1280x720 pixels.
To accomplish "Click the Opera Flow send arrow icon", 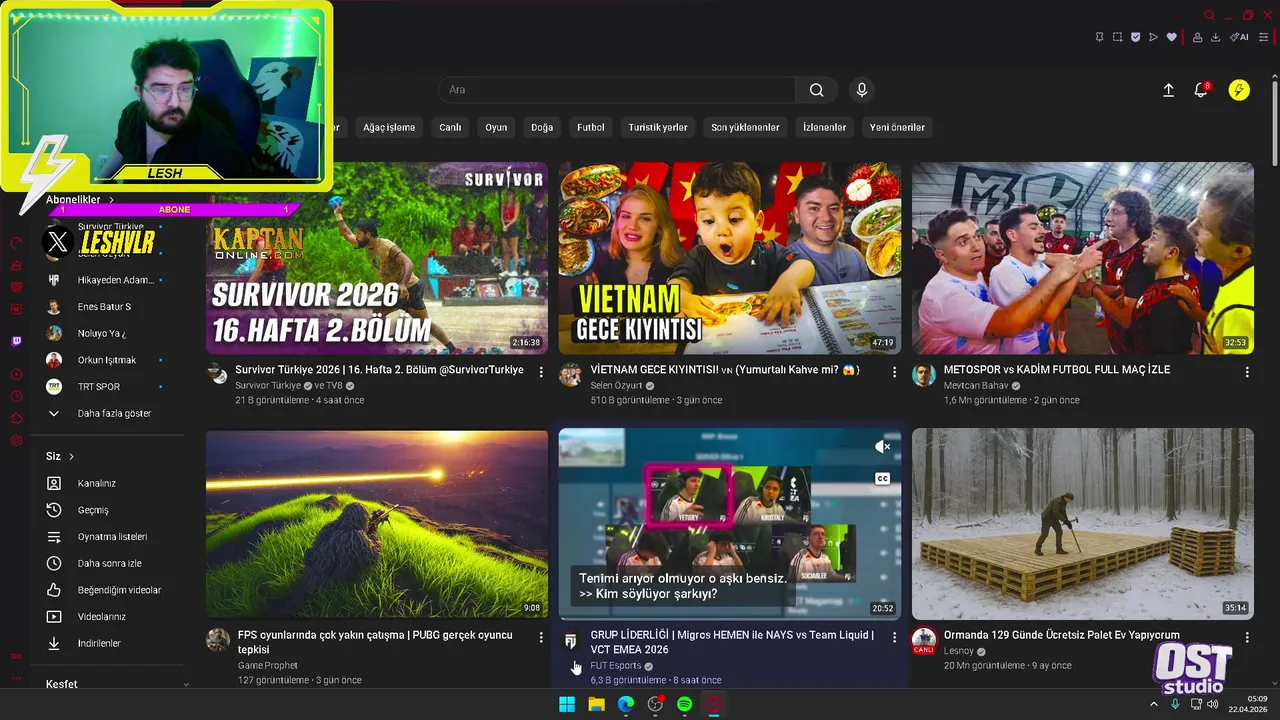I will point(1153,37).
